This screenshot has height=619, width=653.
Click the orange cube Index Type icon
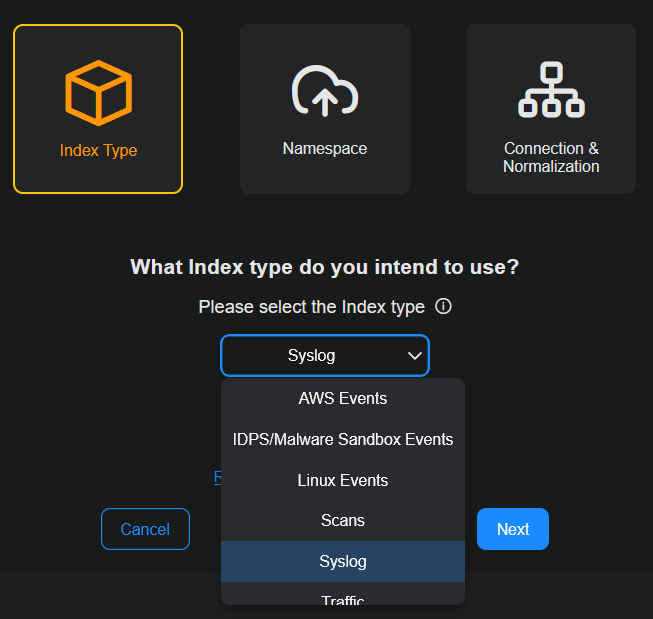[x=98, y=93]
